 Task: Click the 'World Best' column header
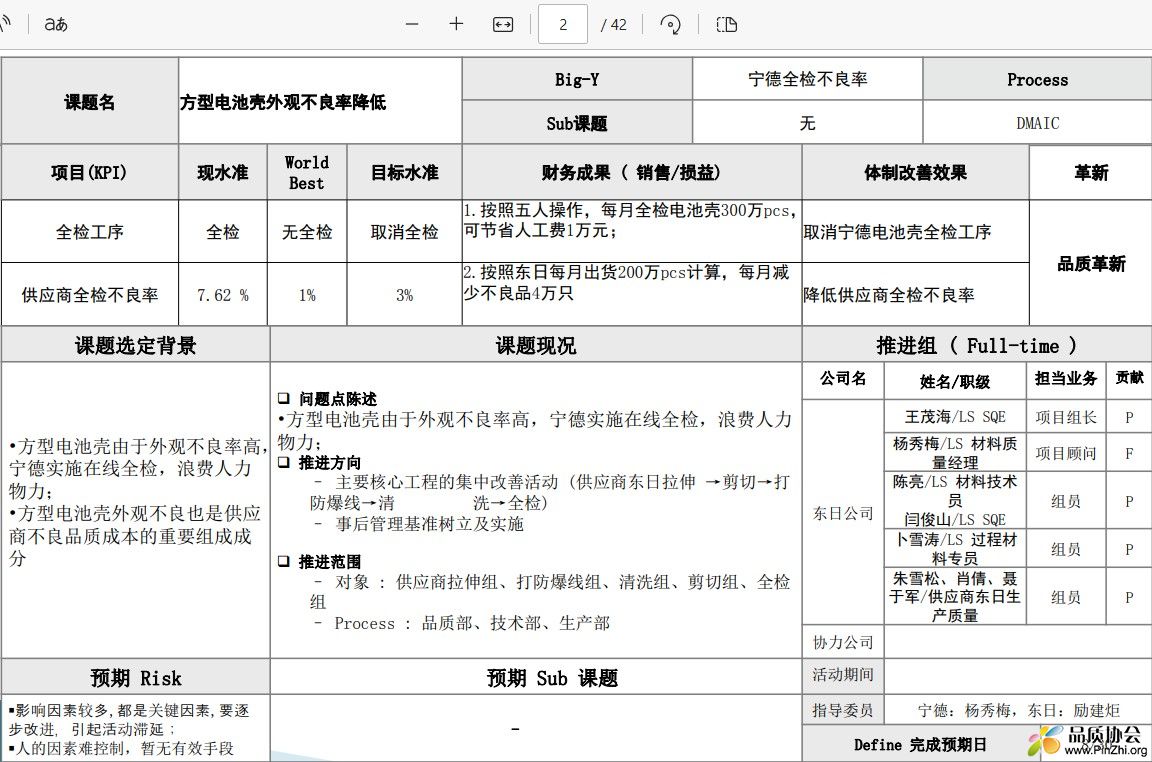pyautogui.click(x=306, y=173)
